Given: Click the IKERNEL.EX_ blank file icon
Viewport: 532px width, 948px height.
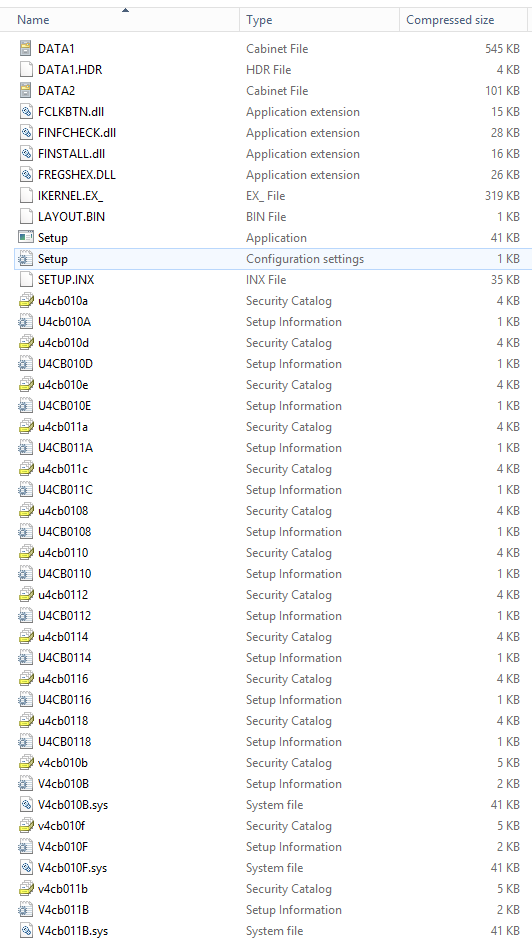Looking at the screenshot, I should click(26, 196).
